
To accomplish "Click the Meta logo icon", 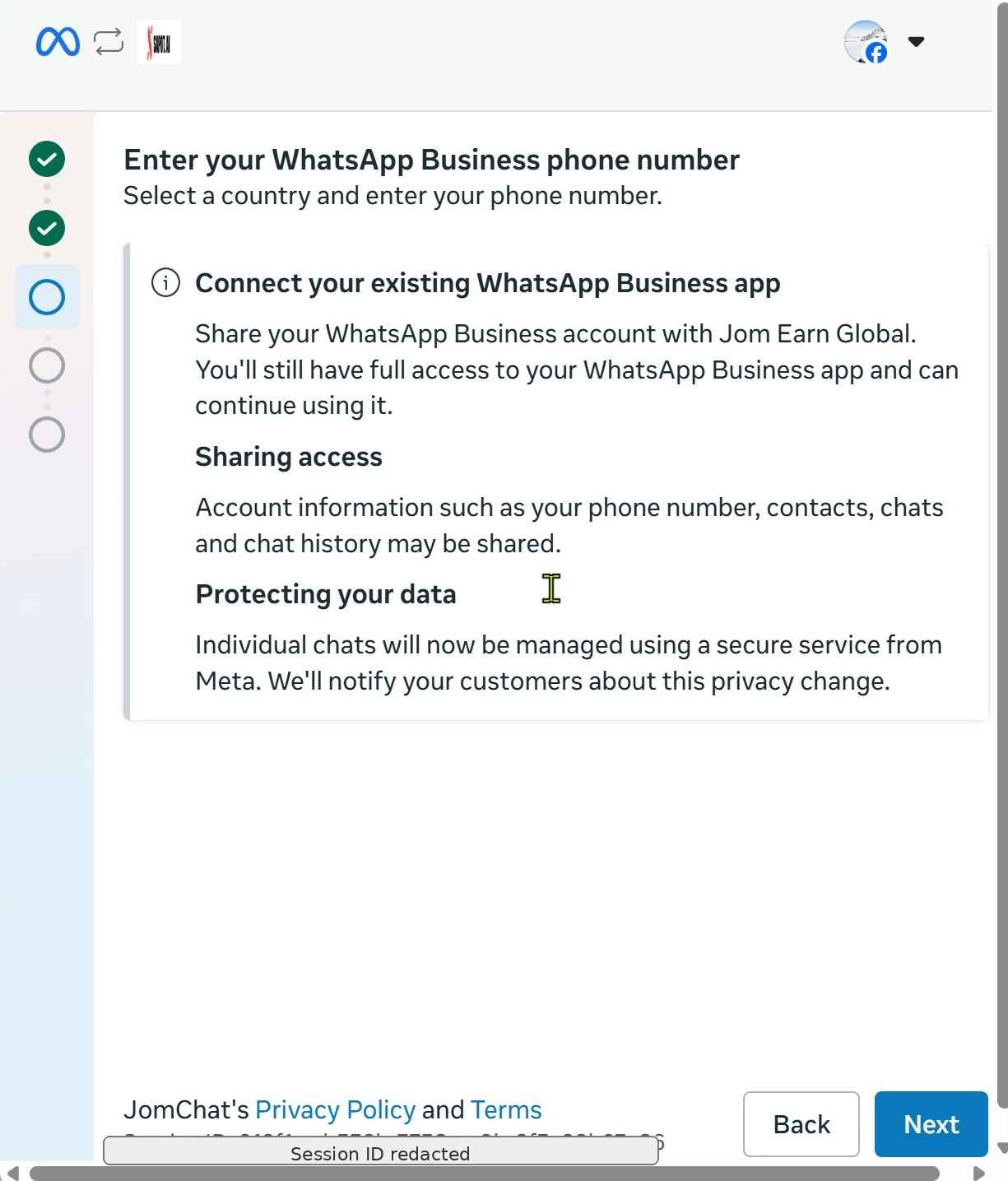I will (58, 42).
